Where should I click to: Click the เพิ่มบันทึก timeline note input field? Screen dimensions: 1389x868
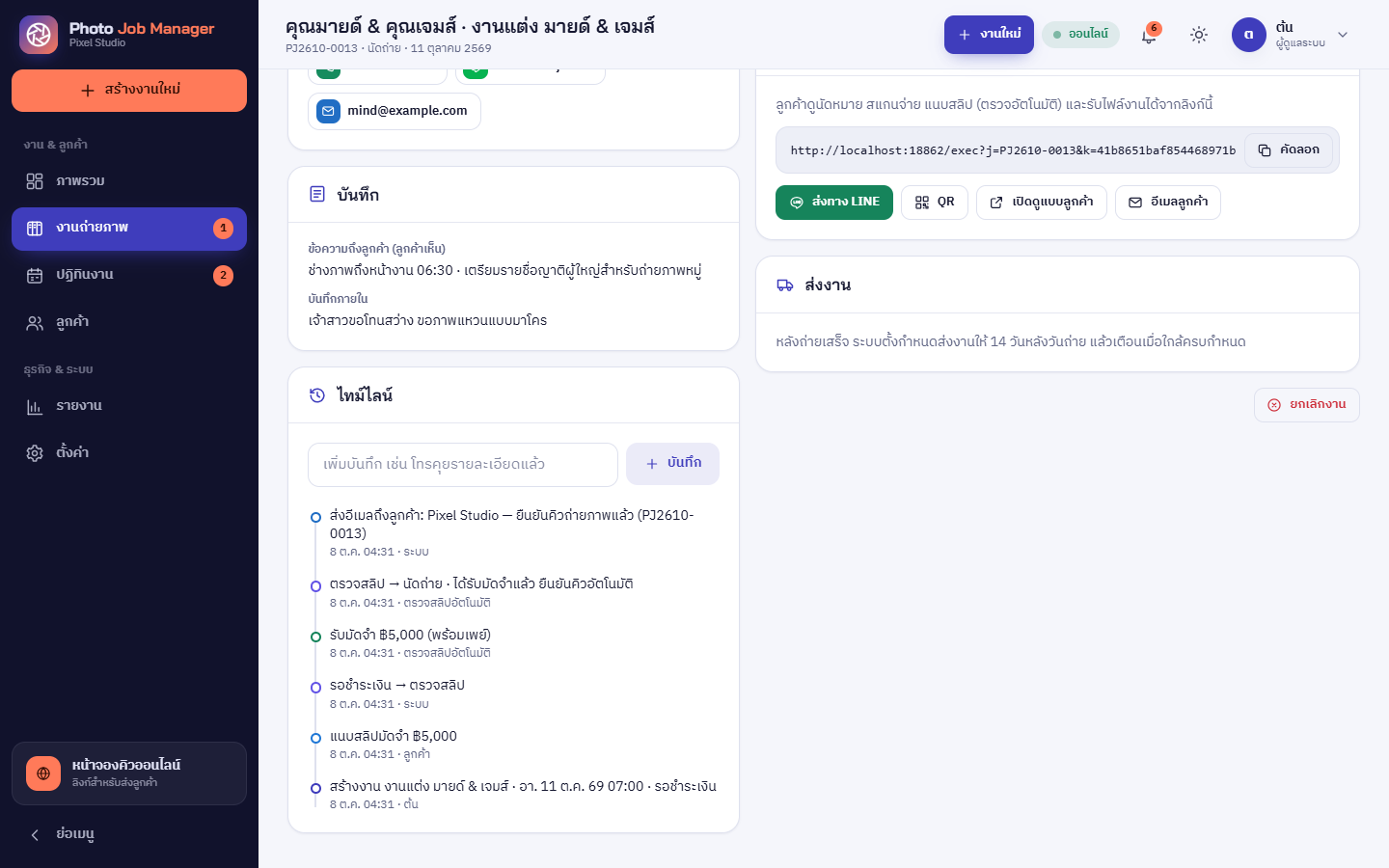click(x=463, y=465)
